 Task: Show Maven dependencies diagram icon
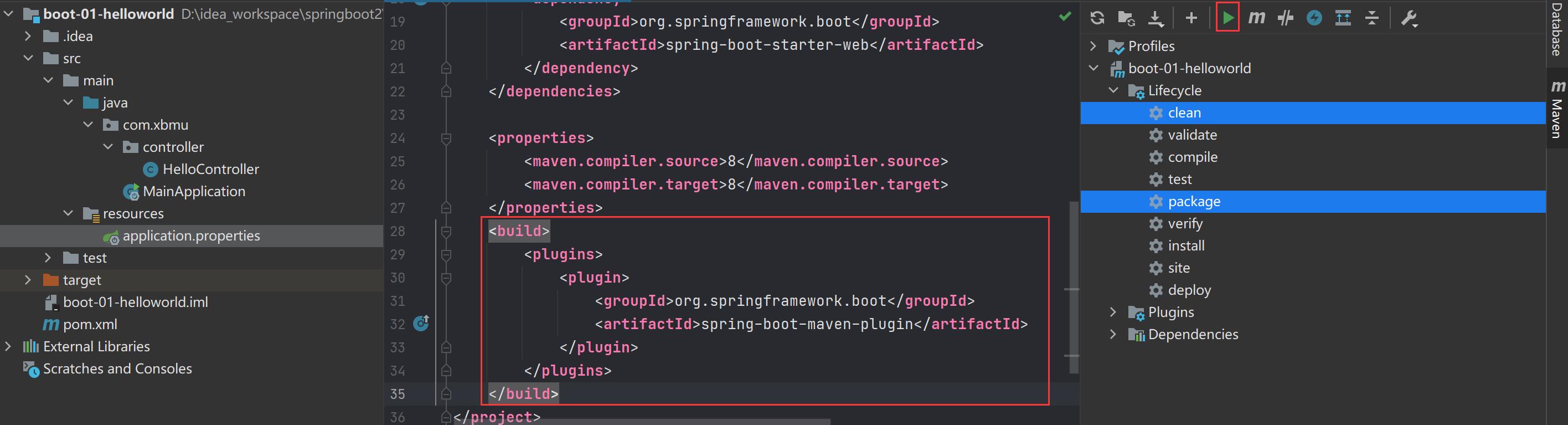(1343, 18)
